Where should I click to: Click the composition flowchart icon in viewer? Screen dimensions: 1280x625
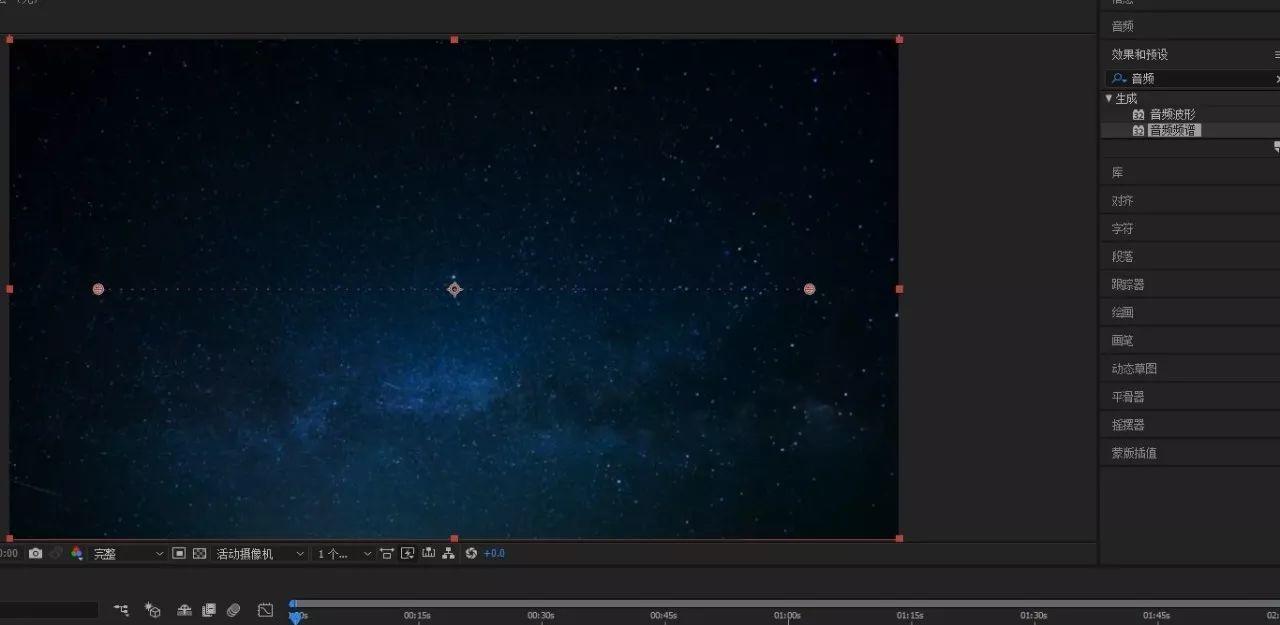[449, 553]
